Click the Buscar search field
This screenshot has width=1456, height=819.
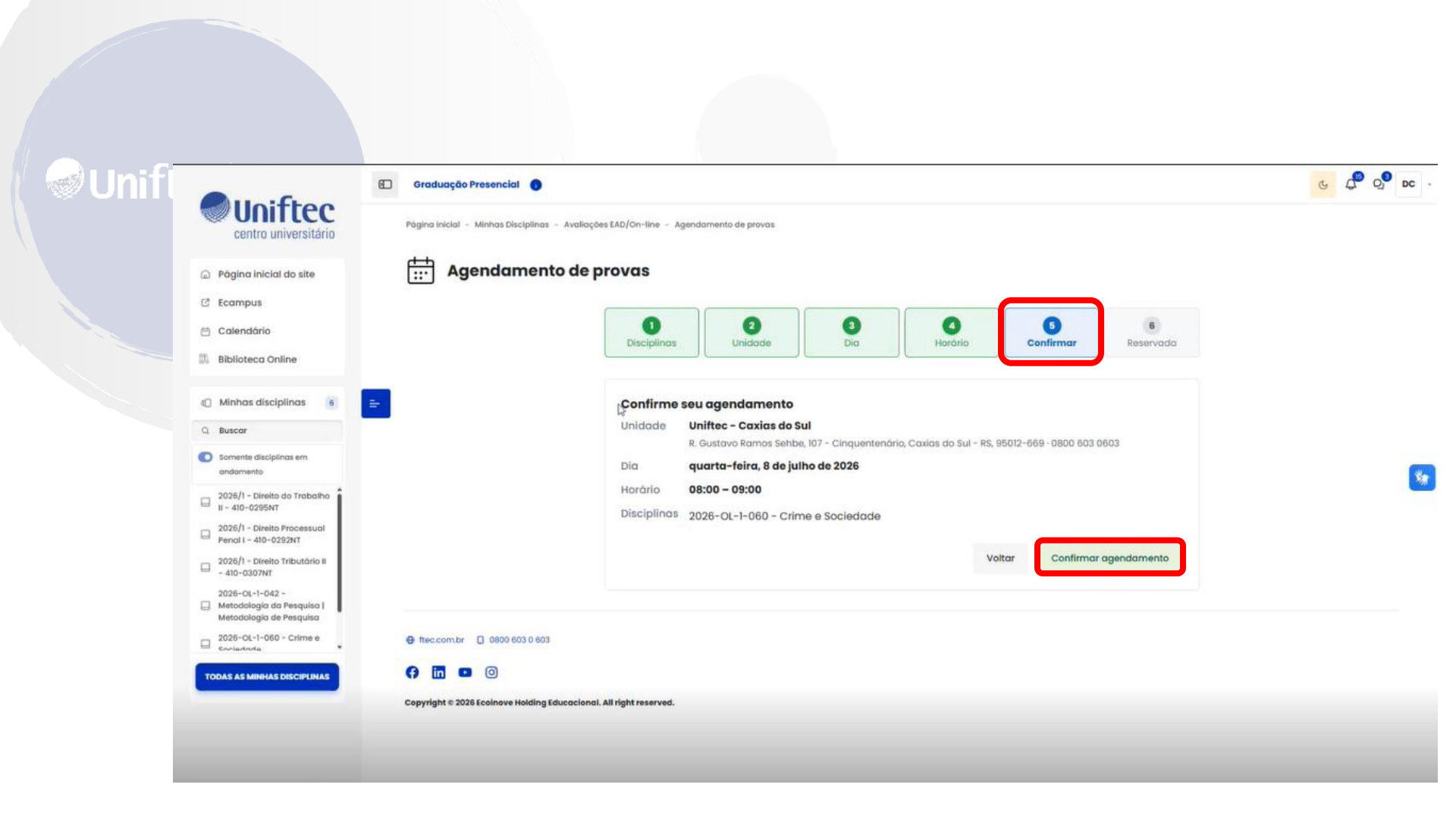tap(267, 431)
